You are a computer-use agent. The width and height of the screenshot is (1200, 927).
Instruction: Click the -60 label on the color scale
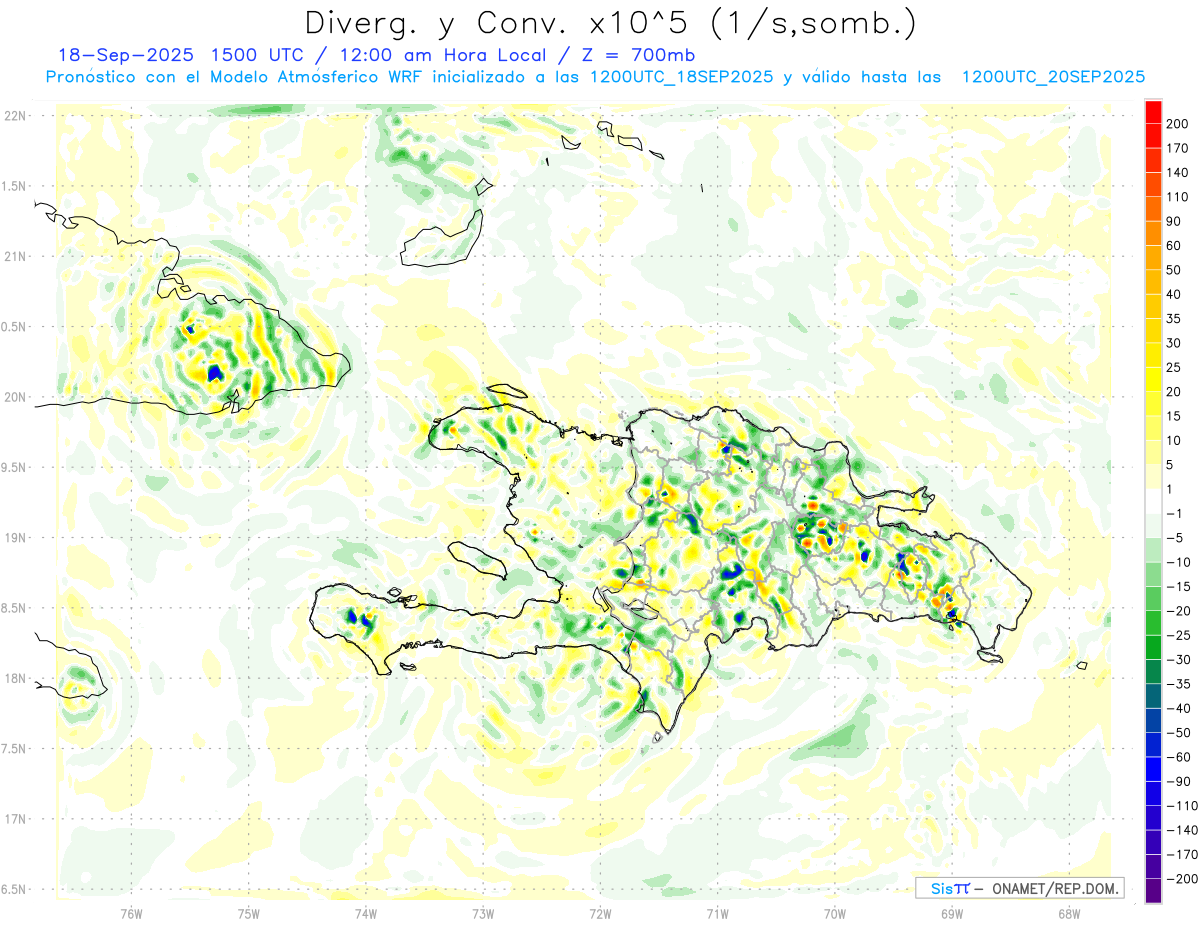(x=1176, y=757)
